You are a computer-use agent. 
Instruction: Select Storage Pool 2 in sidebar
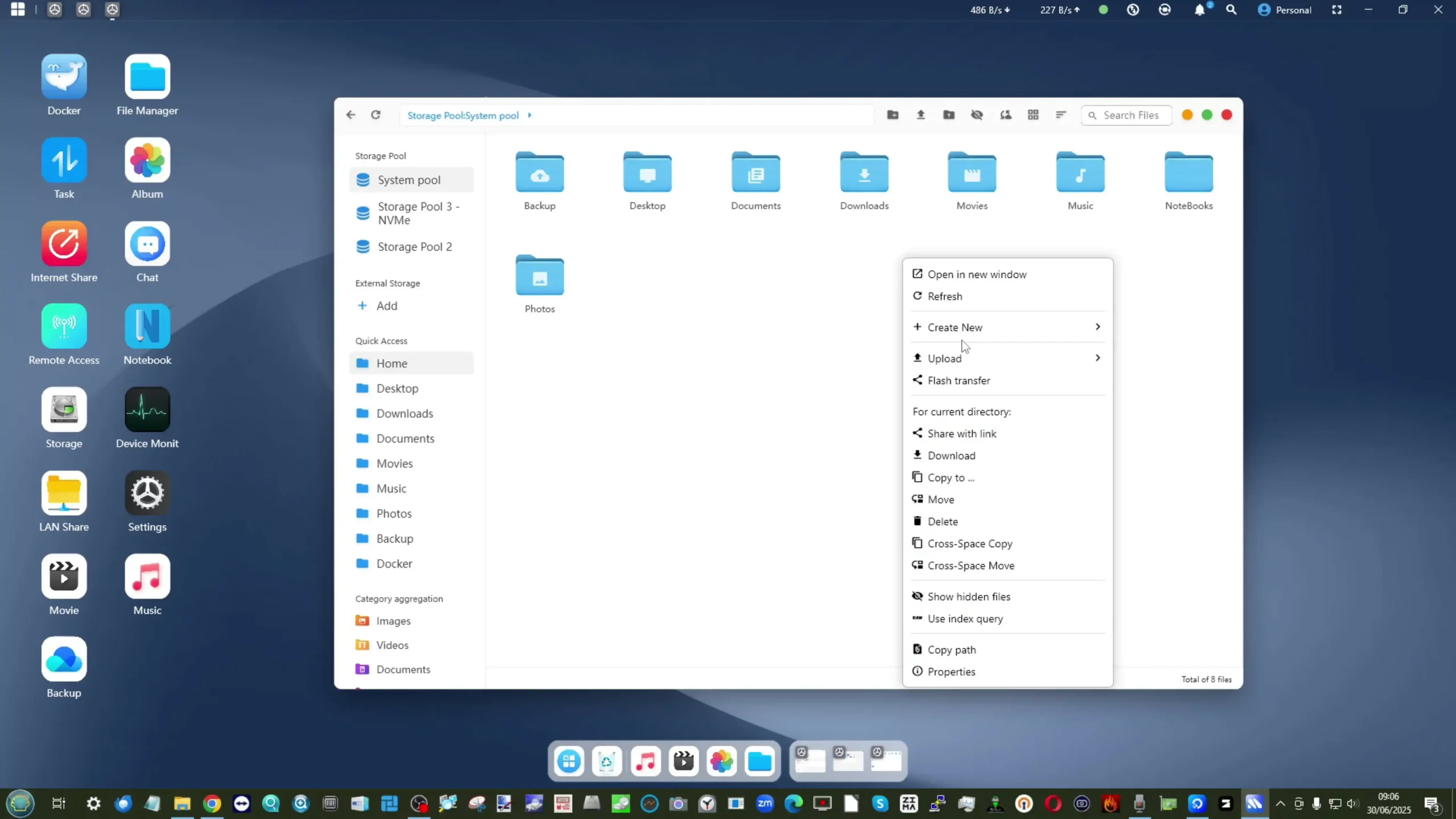(411, 247)
